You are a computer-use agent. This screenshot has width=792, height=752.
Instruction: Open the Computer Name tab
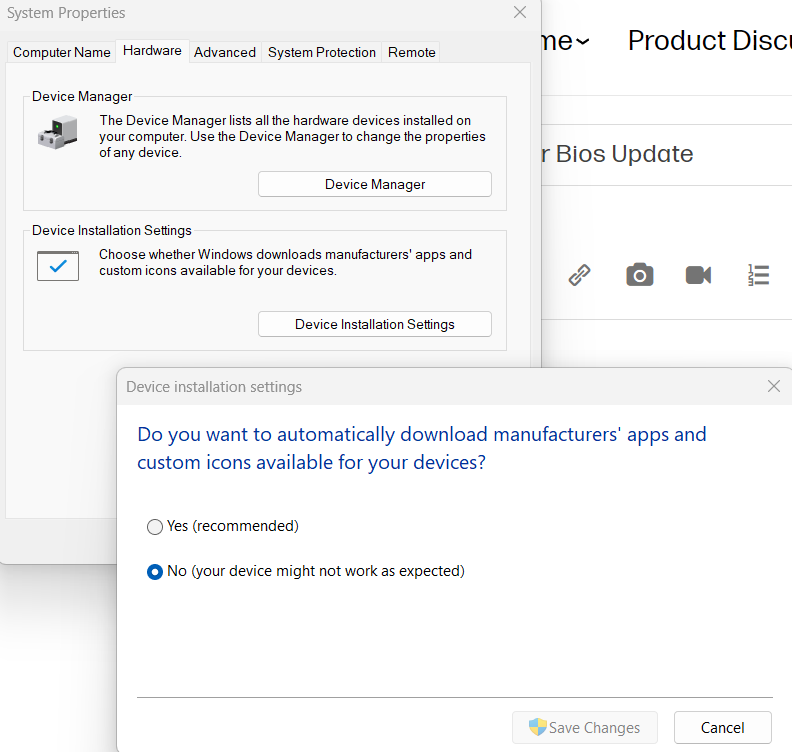click(x=61, y=52)
